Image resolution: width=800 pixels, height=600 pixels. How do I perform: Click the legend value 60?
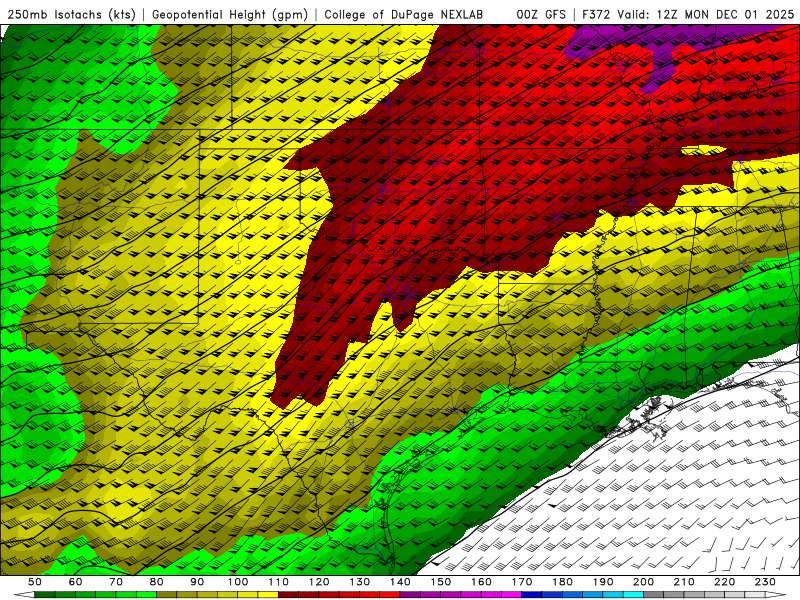click(75, 582)
